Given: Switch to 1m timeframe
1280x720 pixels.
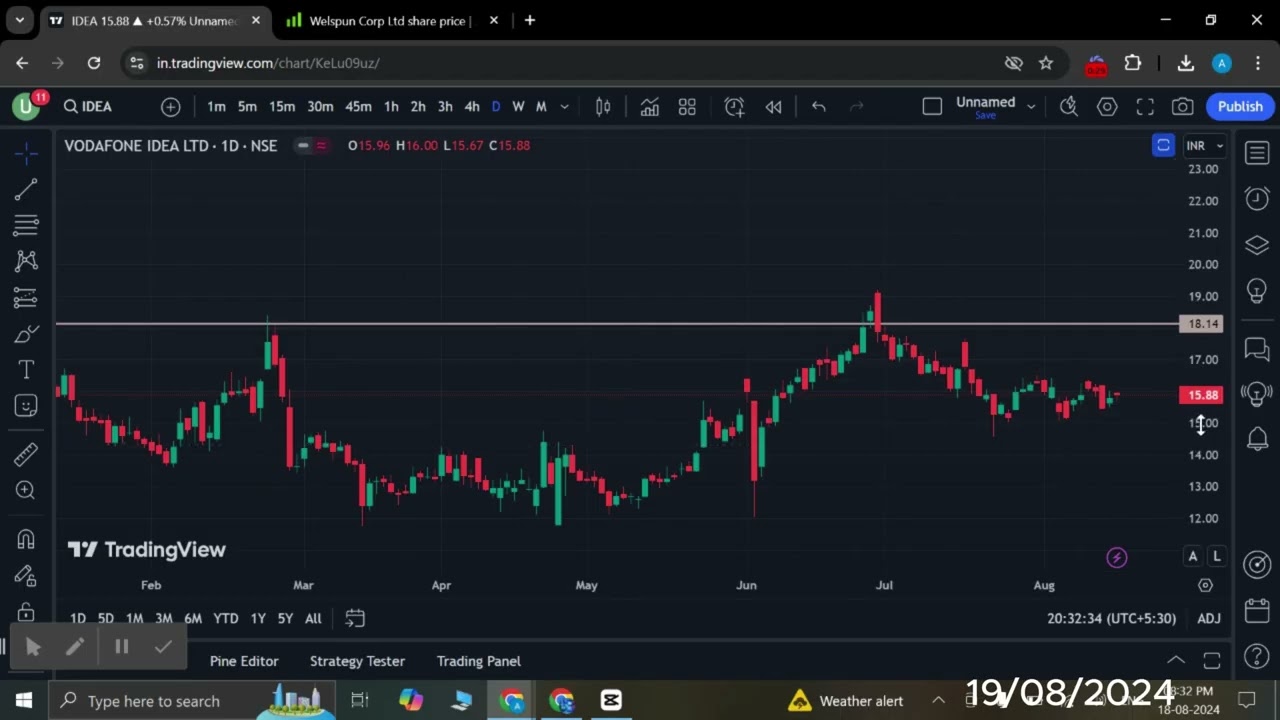Looking at the screenshot, I should [x=216, y=106].
